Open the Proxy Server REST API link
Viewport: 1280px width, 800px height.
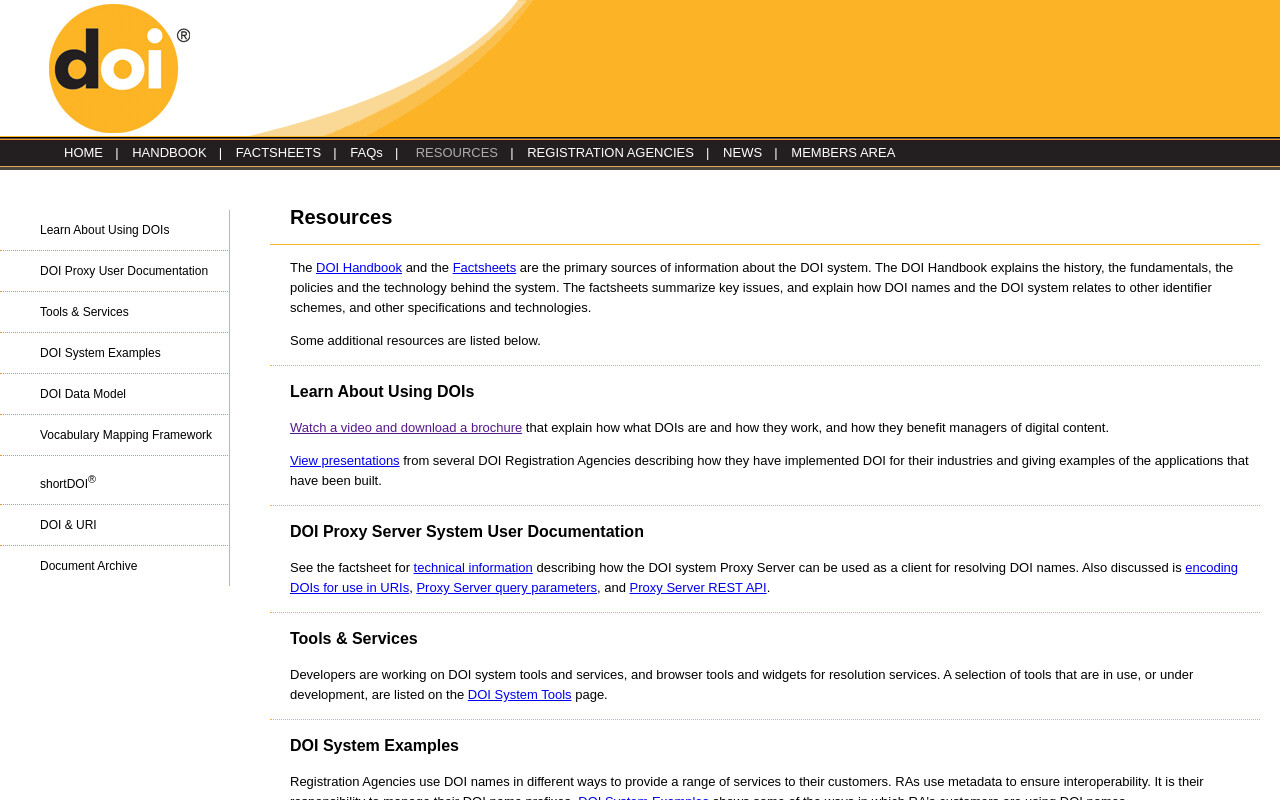click(698, 588)
